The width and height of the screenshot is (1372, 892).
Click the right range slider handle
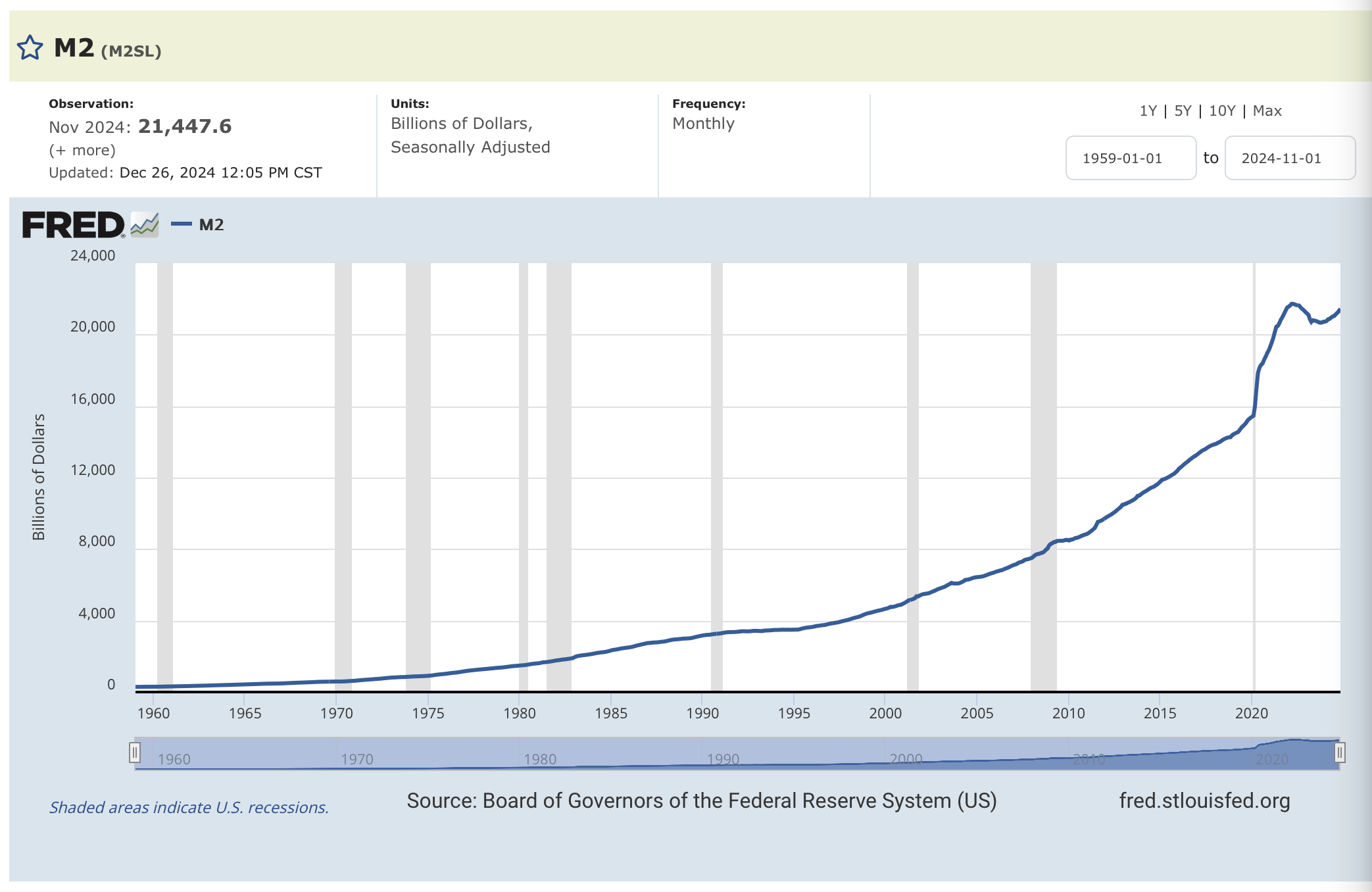[x=1339, y=752]
